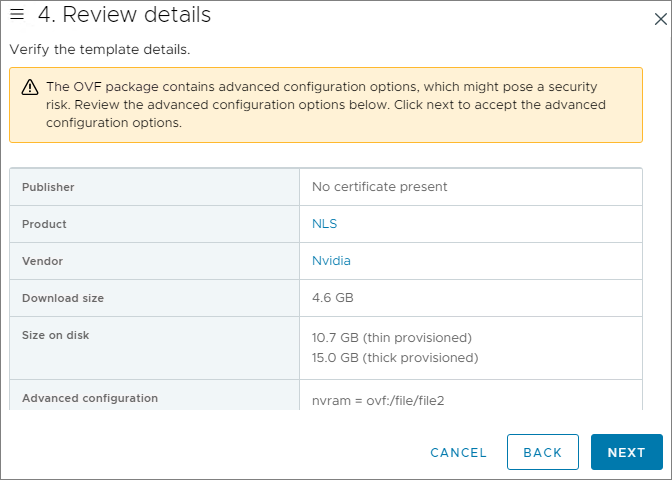Select the Vendor row label

coord(42,261)
